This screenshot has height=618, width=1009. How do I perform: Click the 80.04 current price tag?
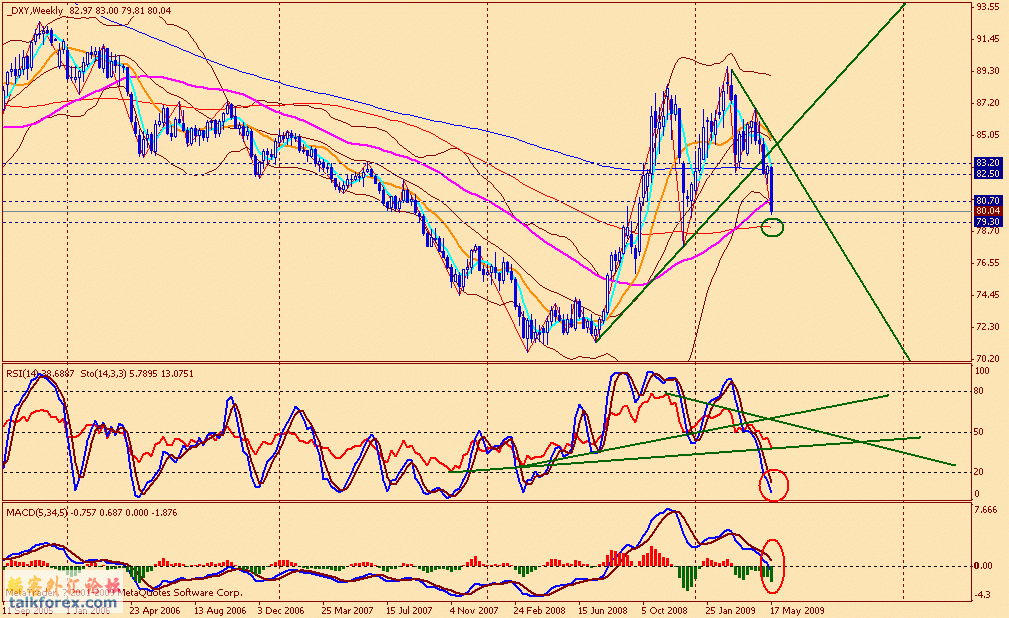[988, 211]
